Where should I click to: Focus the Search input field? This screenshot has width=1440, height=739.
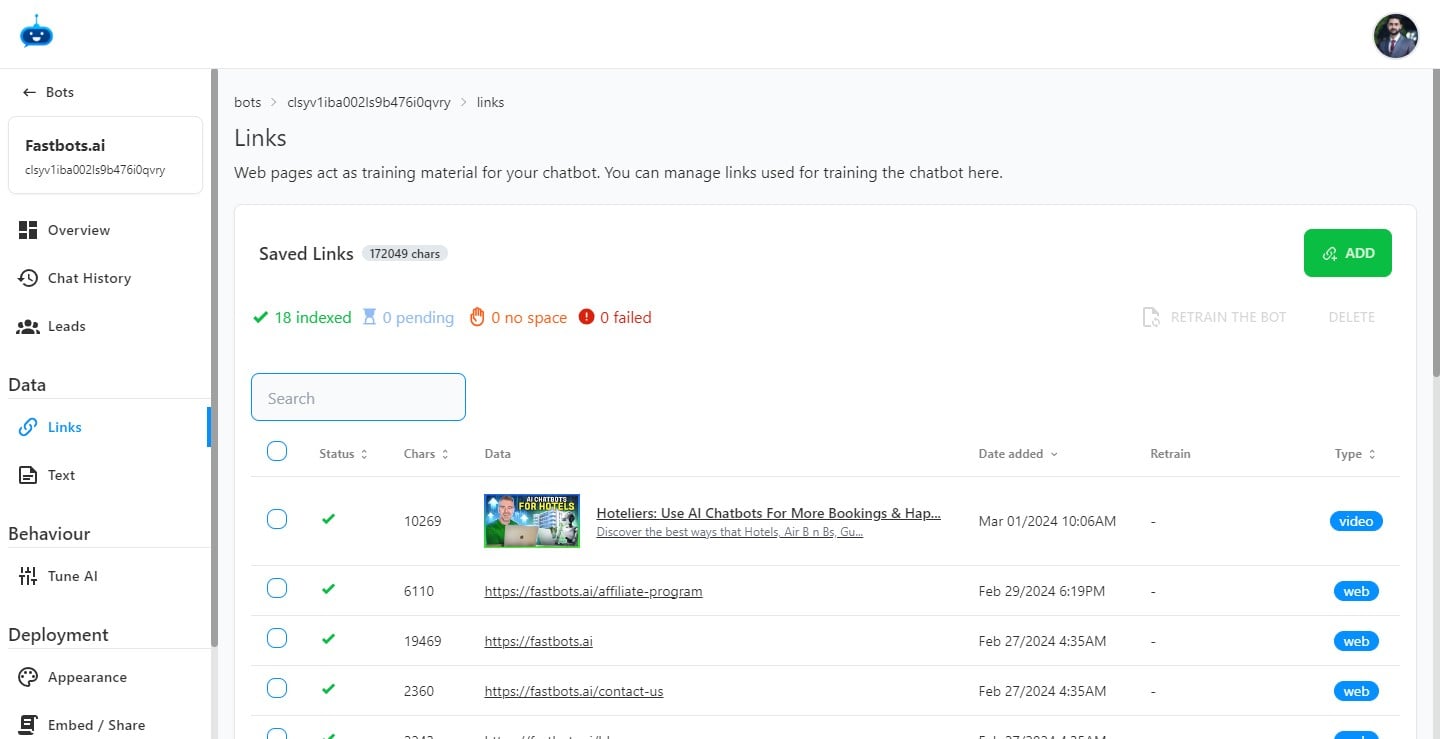[x=358, y=397]
